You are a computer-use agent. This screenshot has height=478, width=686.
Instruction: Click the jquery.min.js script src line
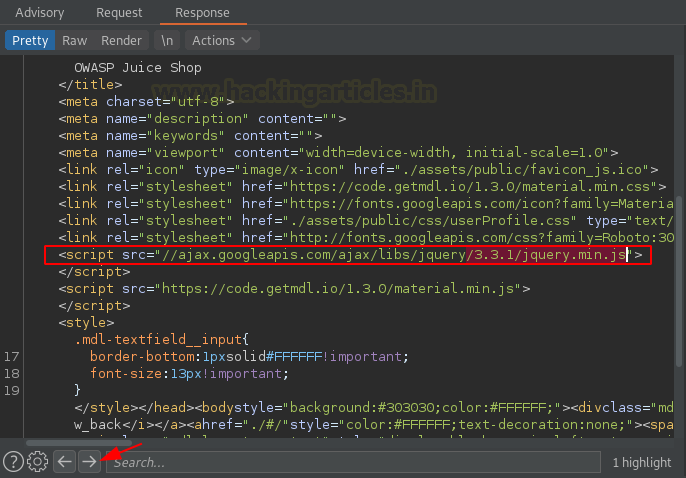point(350,255)
